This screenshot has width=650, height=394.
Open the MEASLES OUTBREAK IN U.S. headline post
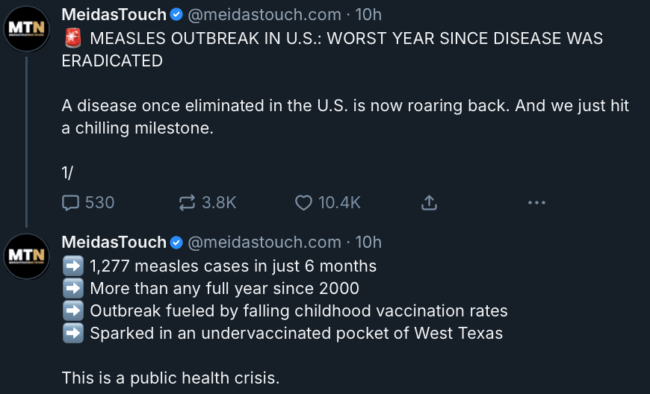[x=332, y=49]
